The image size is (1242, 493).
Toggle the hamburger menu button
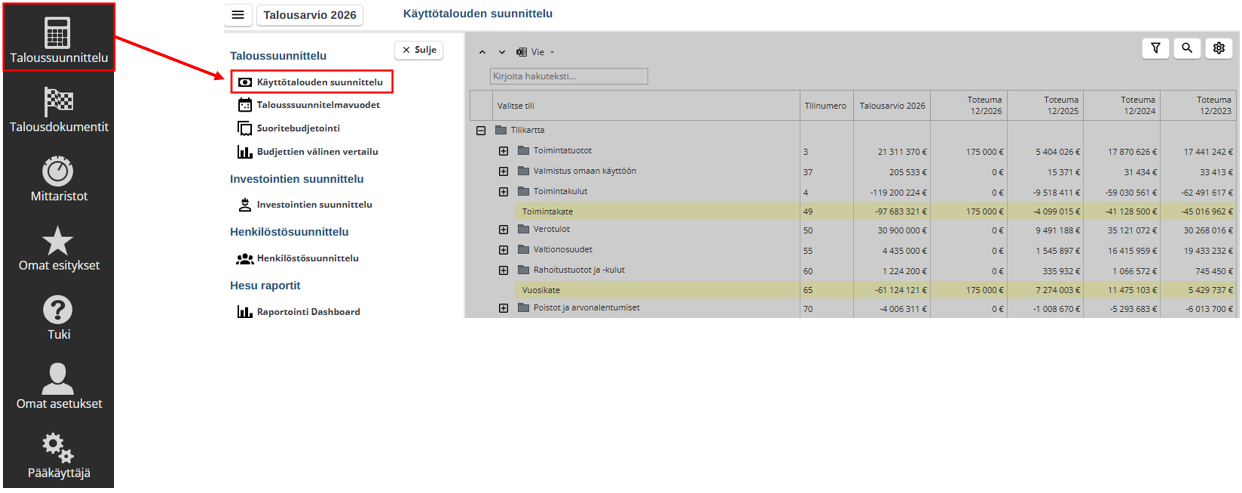click(237, 15)
